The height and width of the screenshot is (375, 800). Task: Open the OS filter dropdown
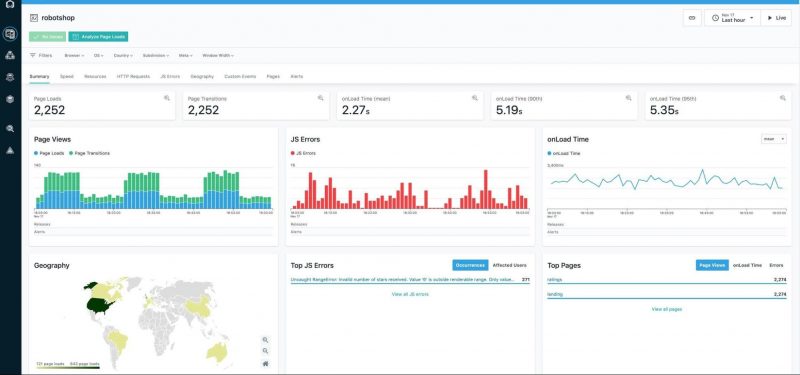click(x=98, y=55)
